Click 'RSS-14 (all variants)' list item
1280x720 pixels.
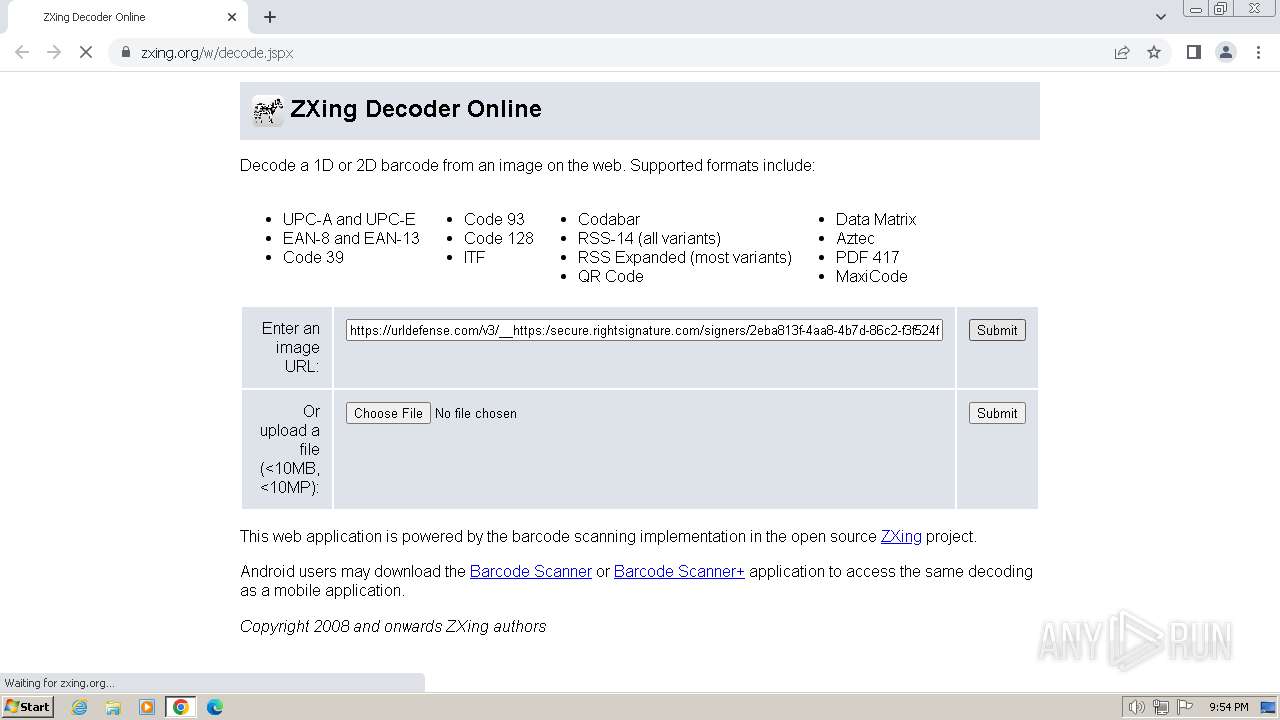coord(649,238)
